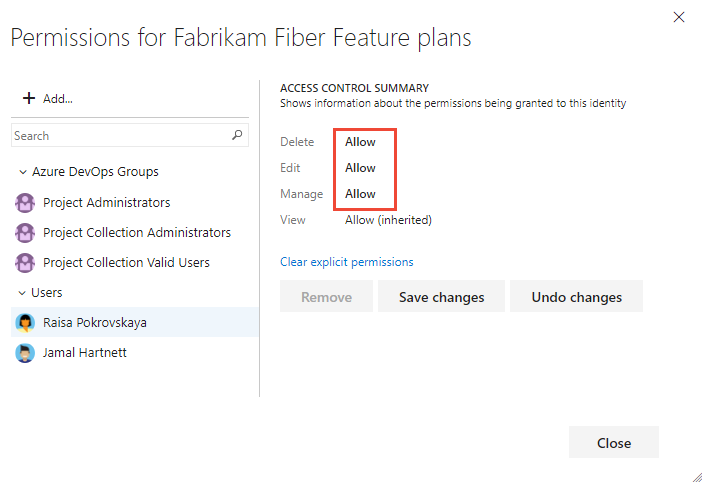
Task: Click the Close button
Action: pos(613,443)
